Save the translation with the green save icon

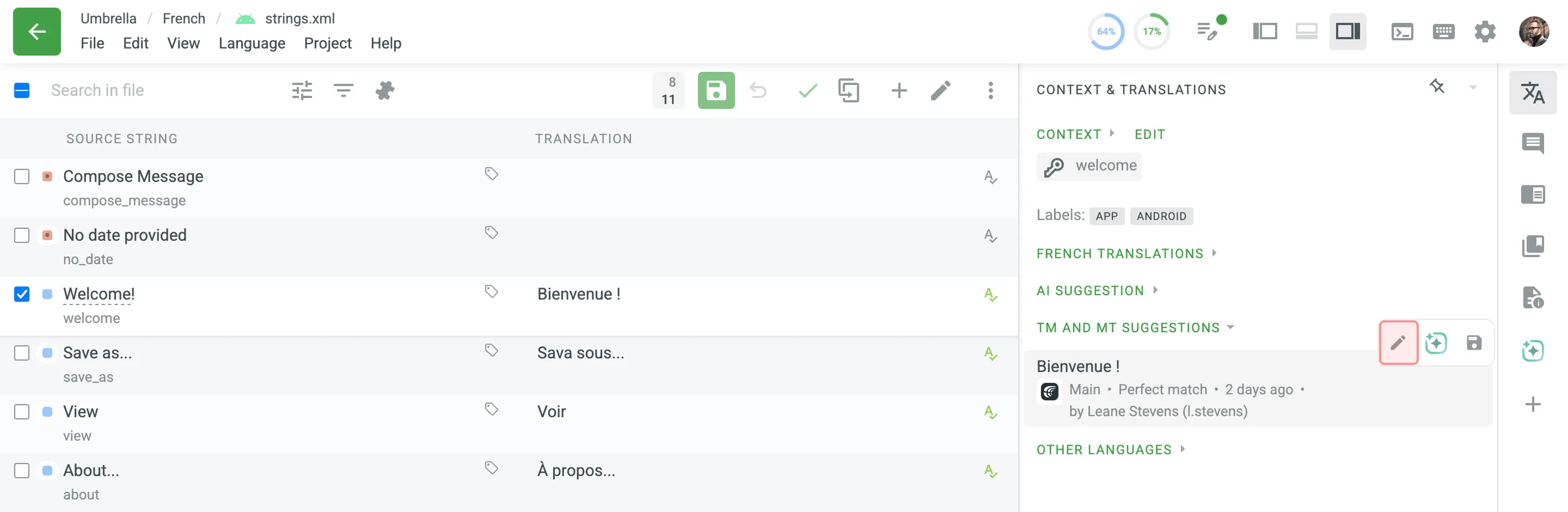coord(715,91)
